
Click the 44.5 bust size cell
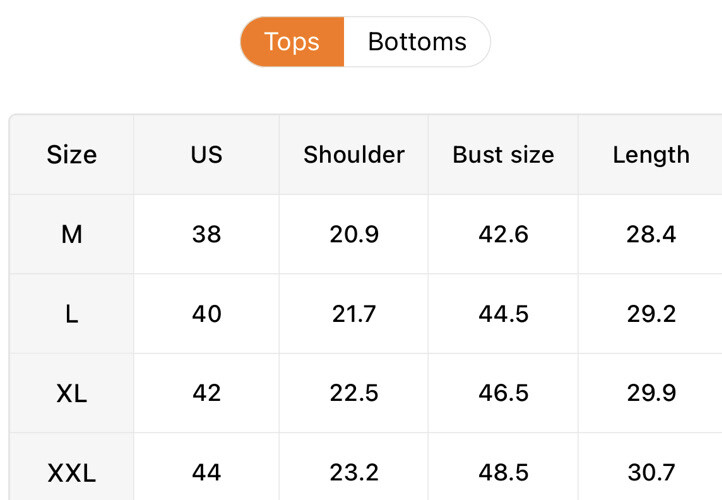tap(503, 314)
